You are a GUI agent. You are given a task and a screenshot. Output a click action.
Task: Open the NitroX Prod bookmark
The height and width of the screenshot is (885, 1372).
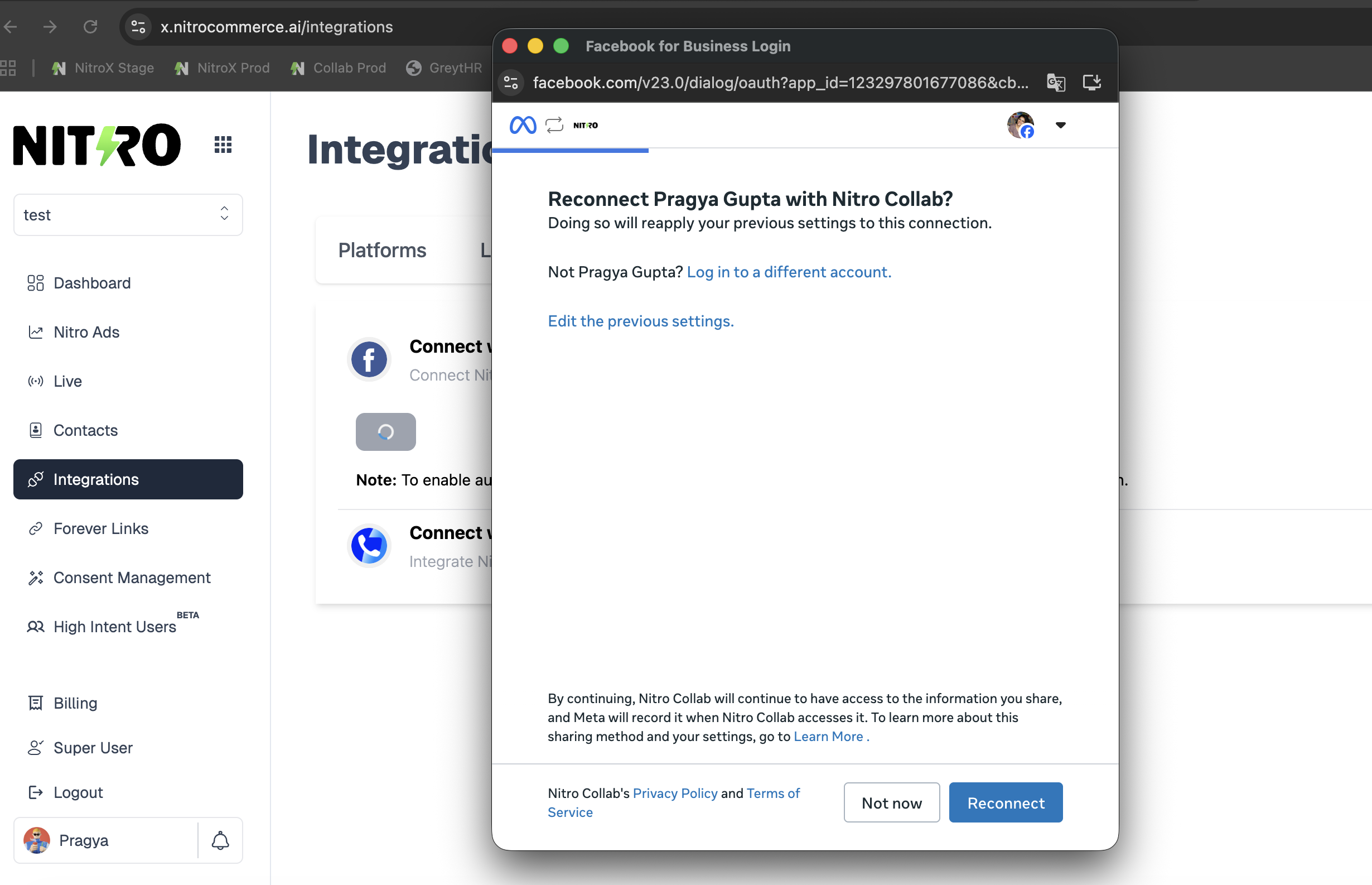pos(223,68)
